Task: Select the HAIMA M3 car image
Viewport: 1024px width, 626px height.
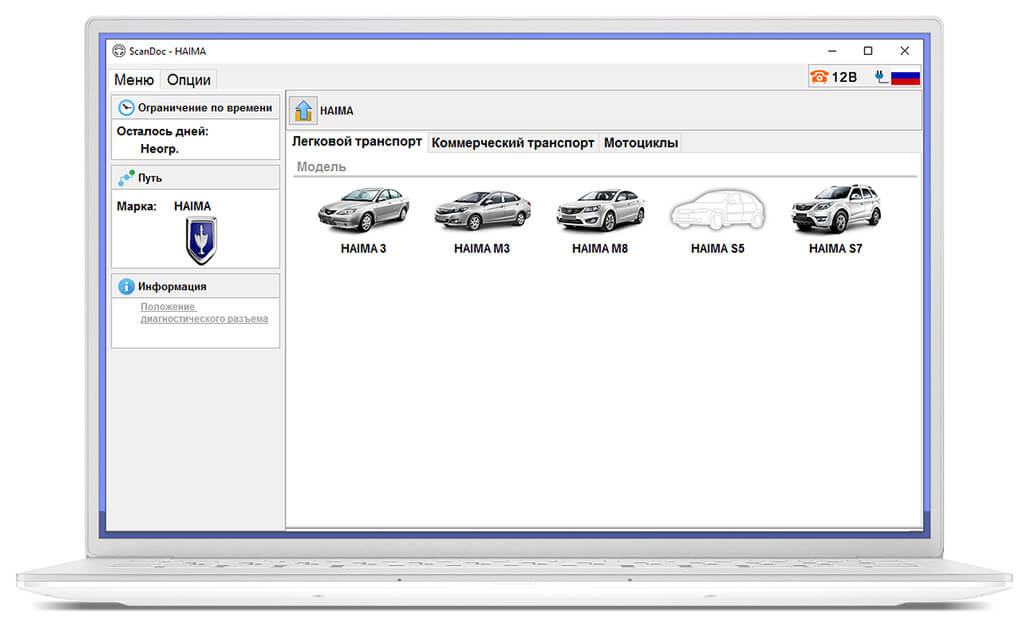Action: [x=482, y=209]
